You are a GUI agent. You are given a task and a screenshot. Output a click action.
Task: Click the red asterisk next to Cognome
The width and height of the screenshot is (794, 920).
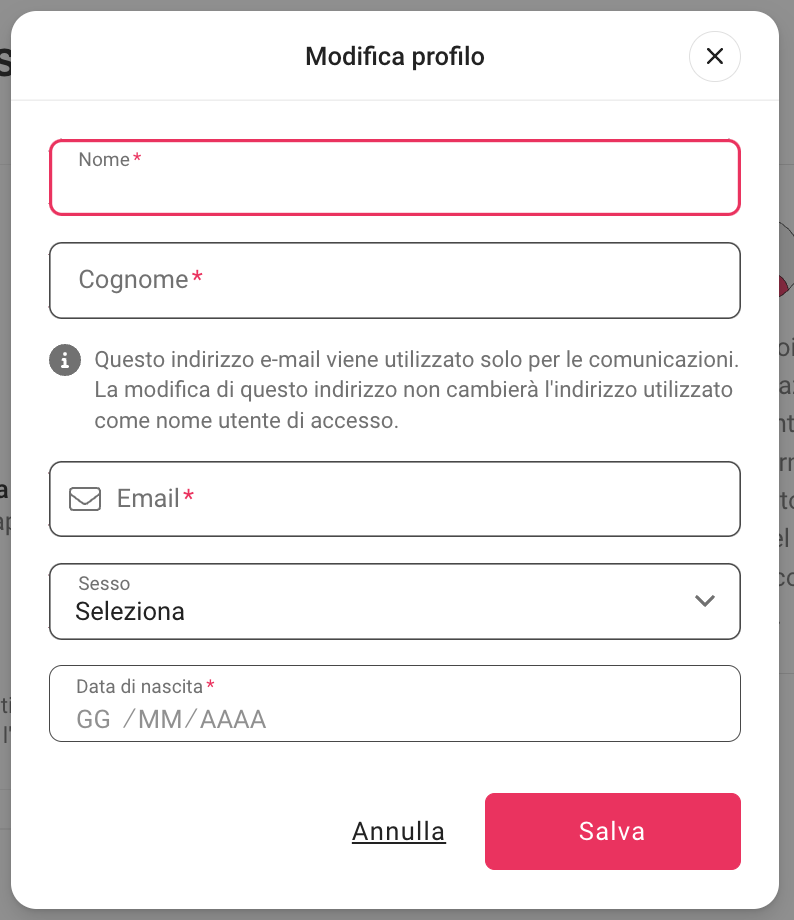(x=197, y=276)
